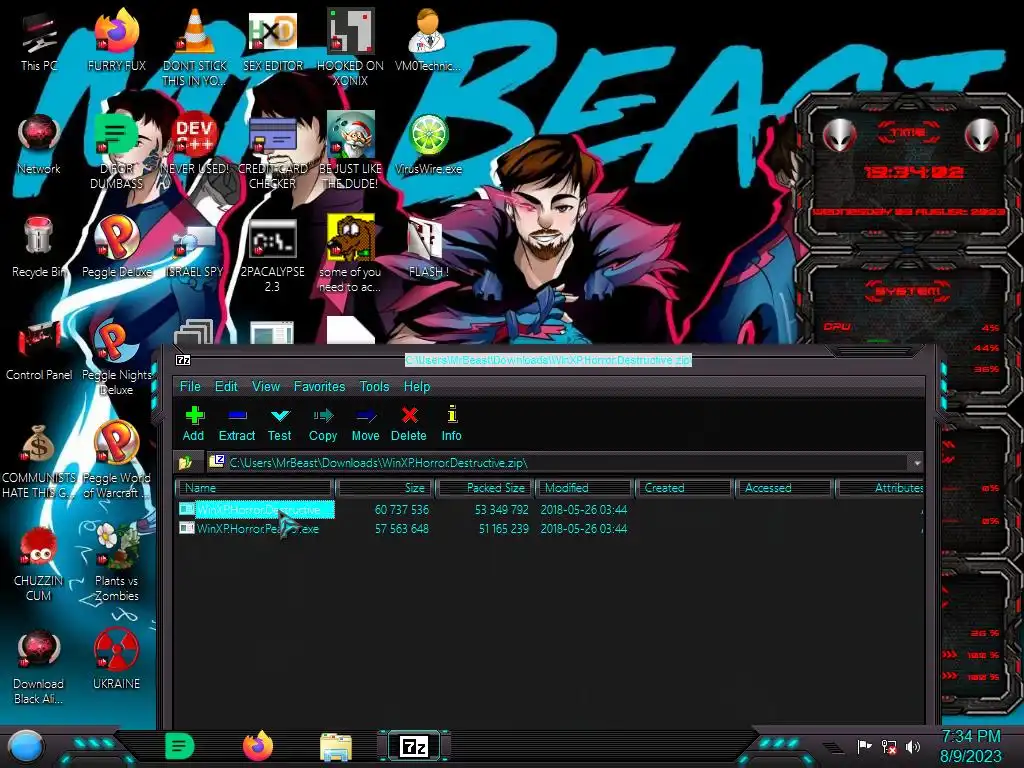Open the Peggle Nights Deluxe shortcut

coord(117,358)
